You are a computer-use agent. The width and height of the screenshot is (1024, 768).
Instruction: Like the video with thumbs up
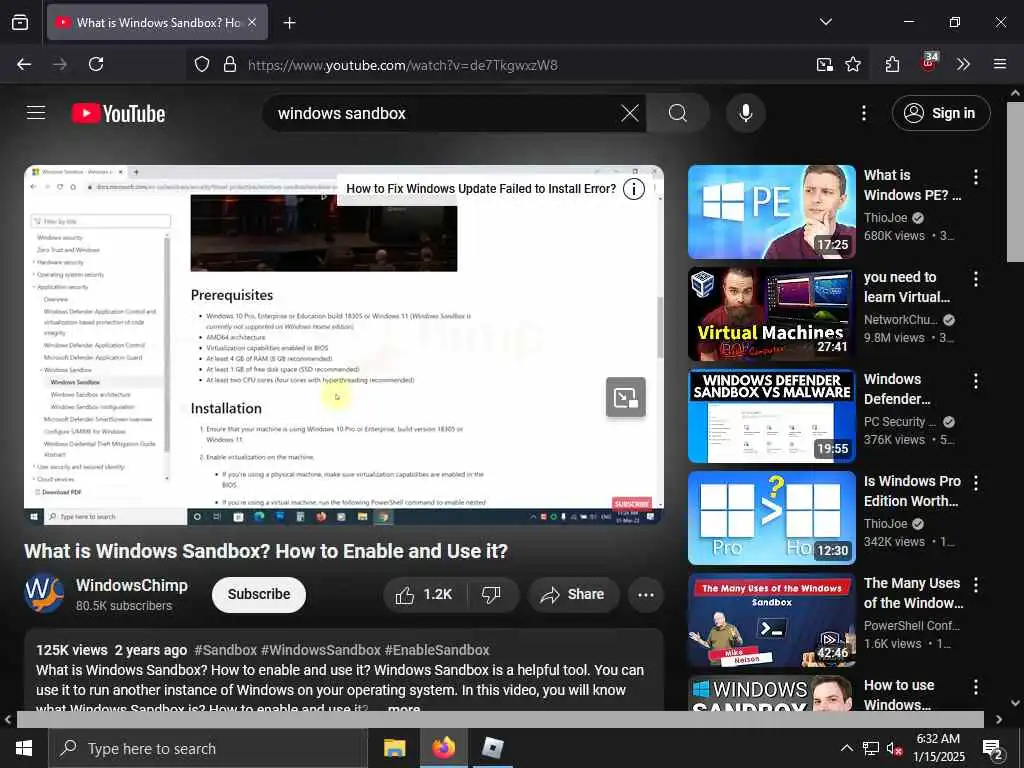(424, 594)
